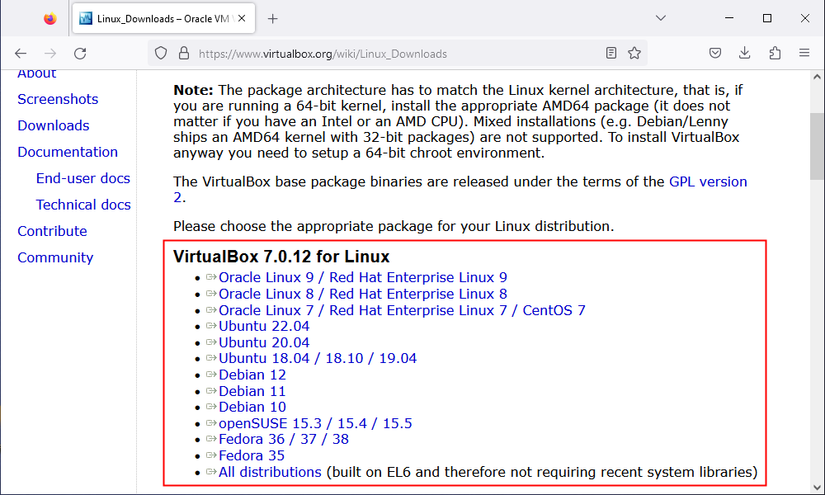
Task: Bookmark this page with star icon
Action: (634, 53)
